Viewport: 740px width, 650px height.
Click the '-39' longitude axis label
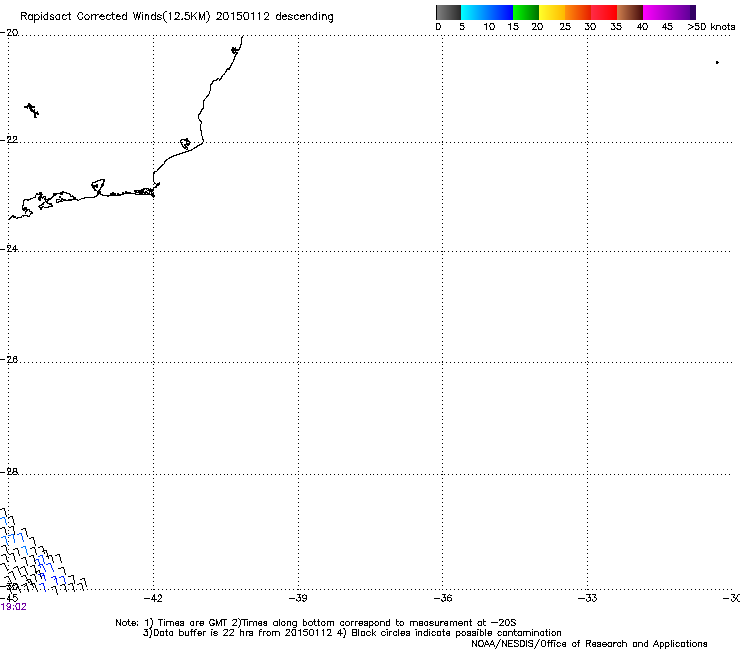click(x=298, y=599)
